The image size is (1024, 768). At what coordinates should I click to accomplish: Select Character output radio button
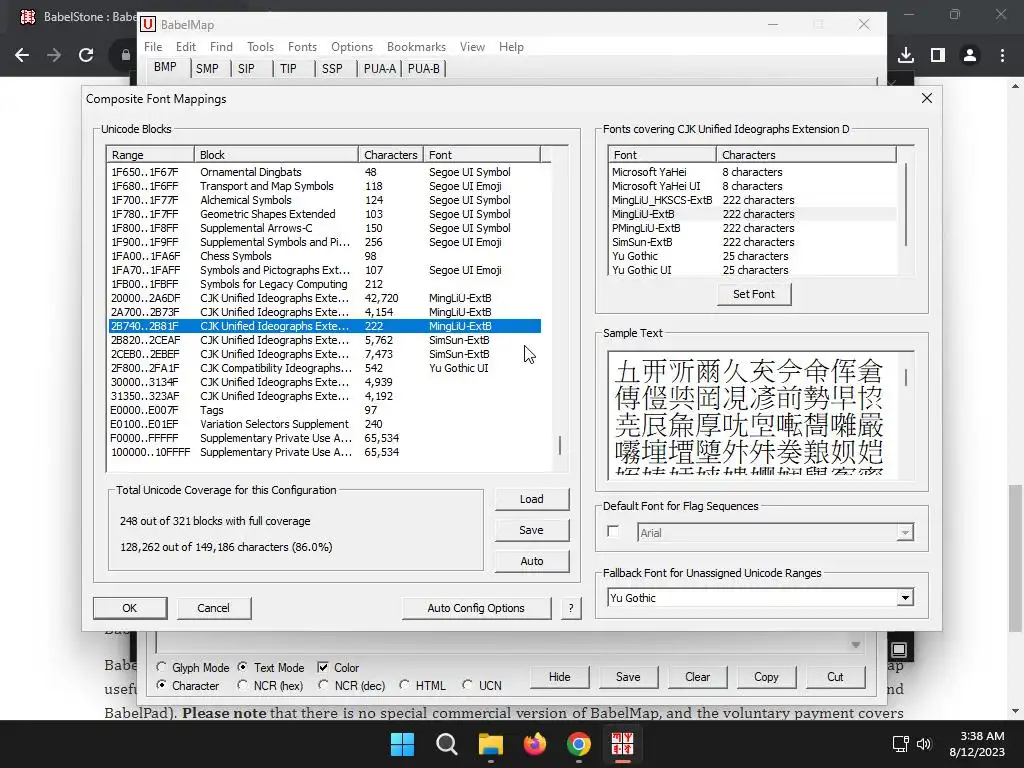(161, 686)
